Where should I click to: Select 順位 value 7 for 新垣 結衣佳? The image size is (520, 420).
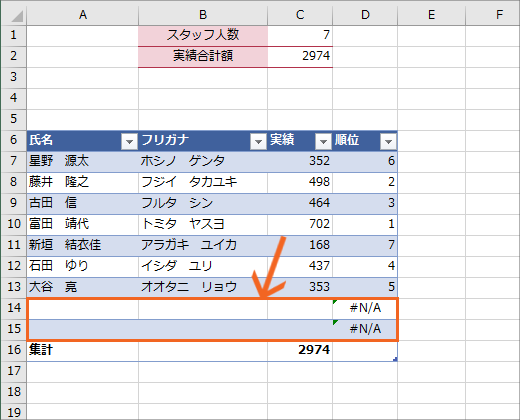click(x=365, y=245)
